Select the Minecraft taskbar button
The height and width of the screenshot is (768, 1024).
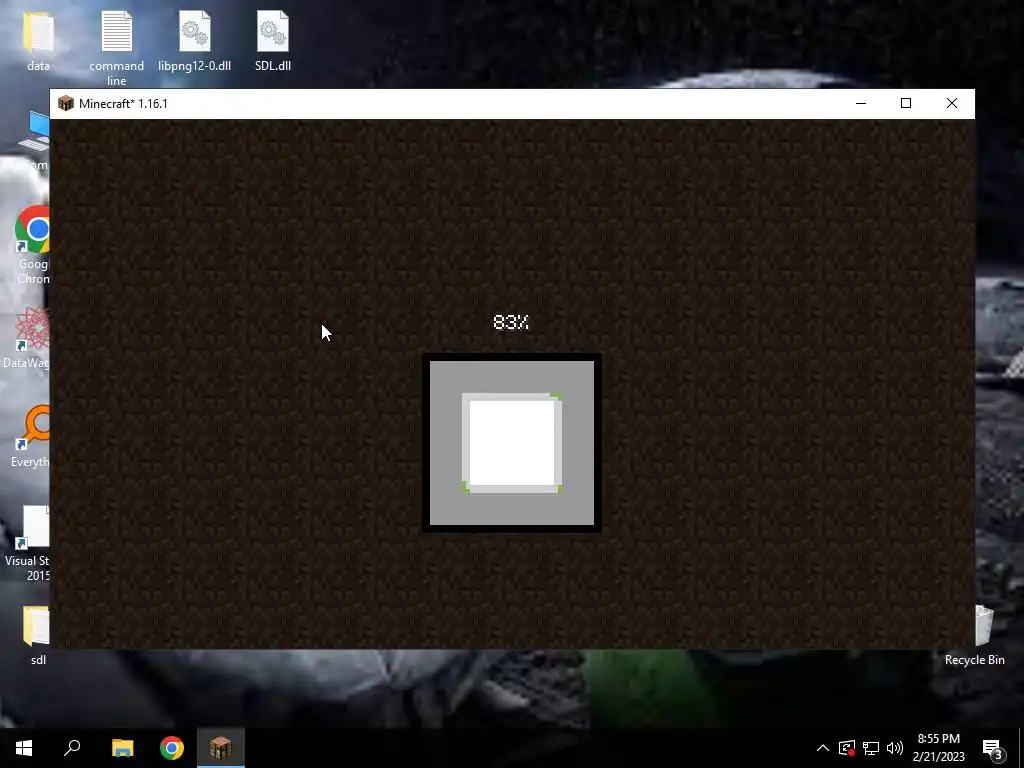[221, 748]
